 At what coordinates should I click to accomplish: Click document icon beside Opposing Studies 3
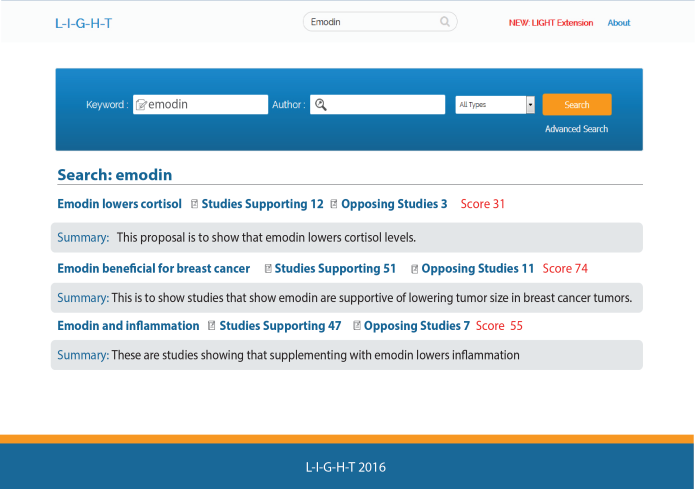click(334, 203)
